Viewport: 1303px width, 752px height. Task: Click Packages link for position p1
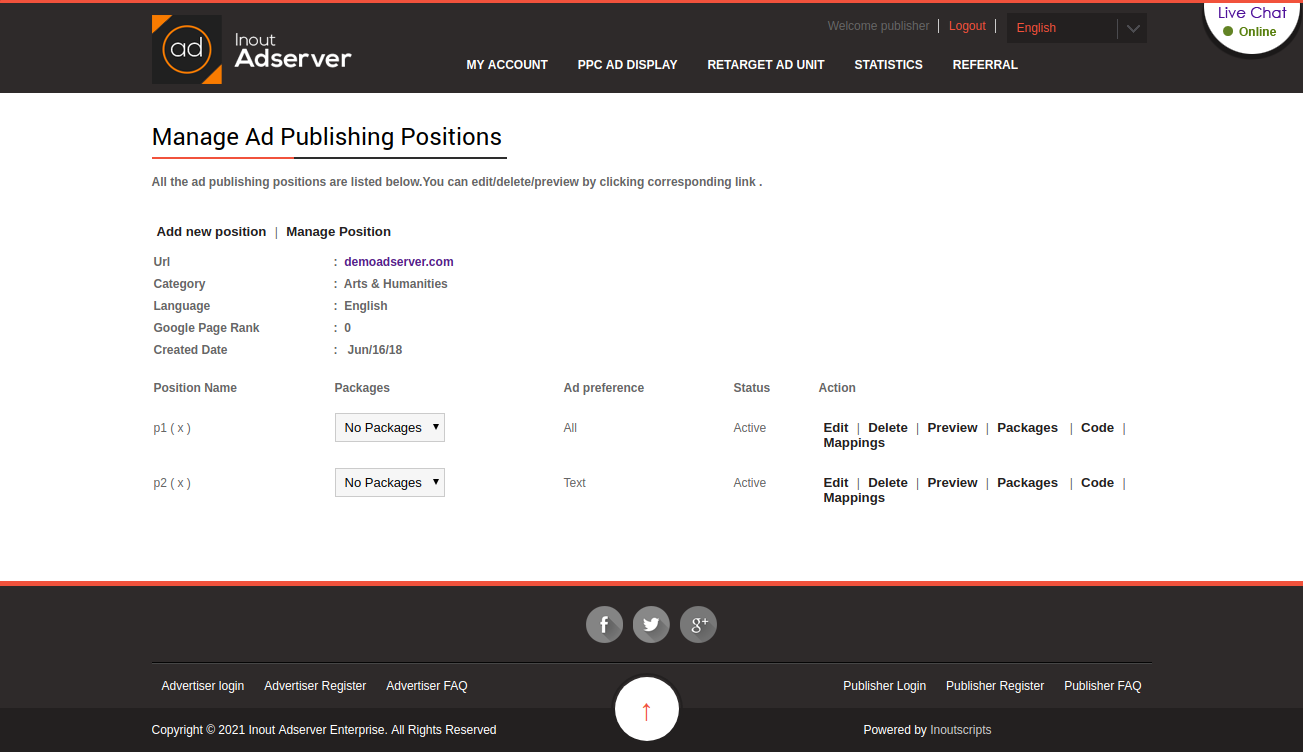click(x=1027, y=428)
